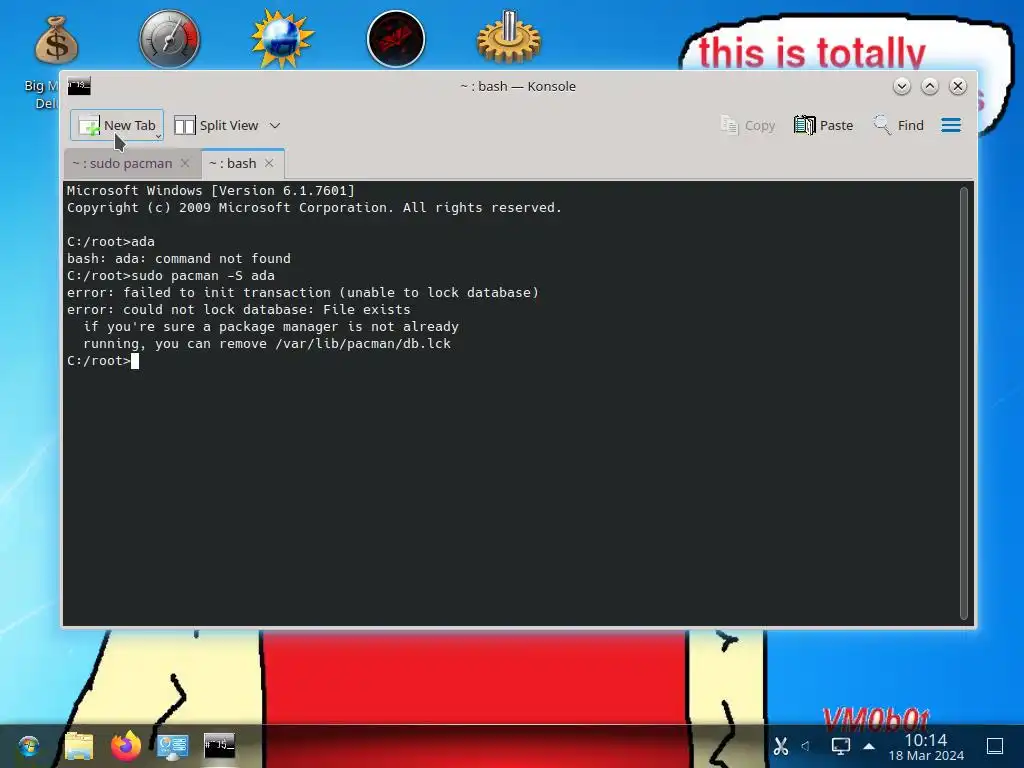Select the bash tab

(232, 163)
